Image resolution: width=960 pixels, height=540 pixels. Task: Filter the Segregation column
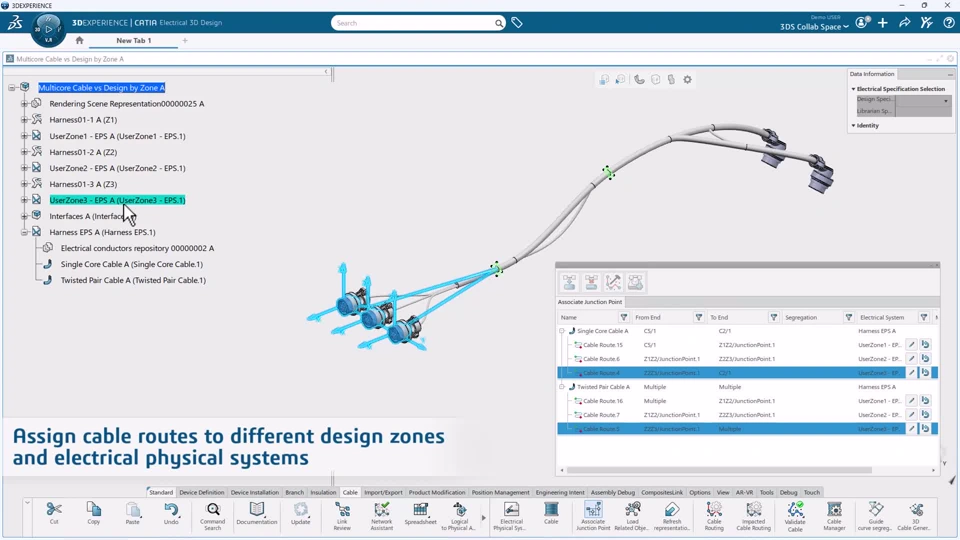coord(849,317)
